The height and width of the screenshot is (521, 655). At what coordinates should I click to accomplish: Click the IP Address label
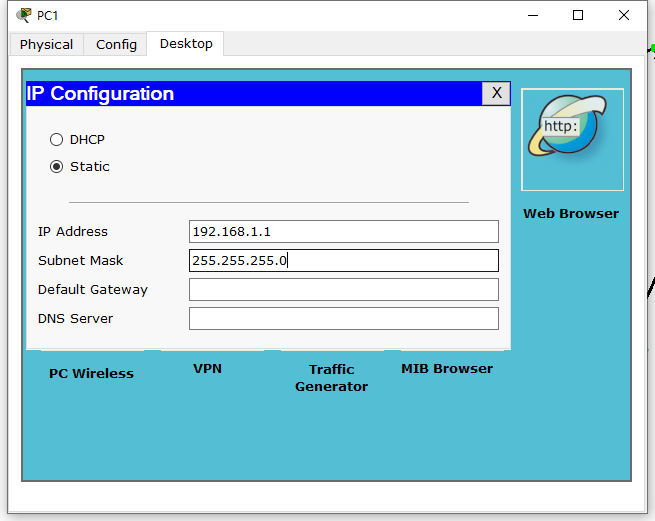(x=73, y=231)
